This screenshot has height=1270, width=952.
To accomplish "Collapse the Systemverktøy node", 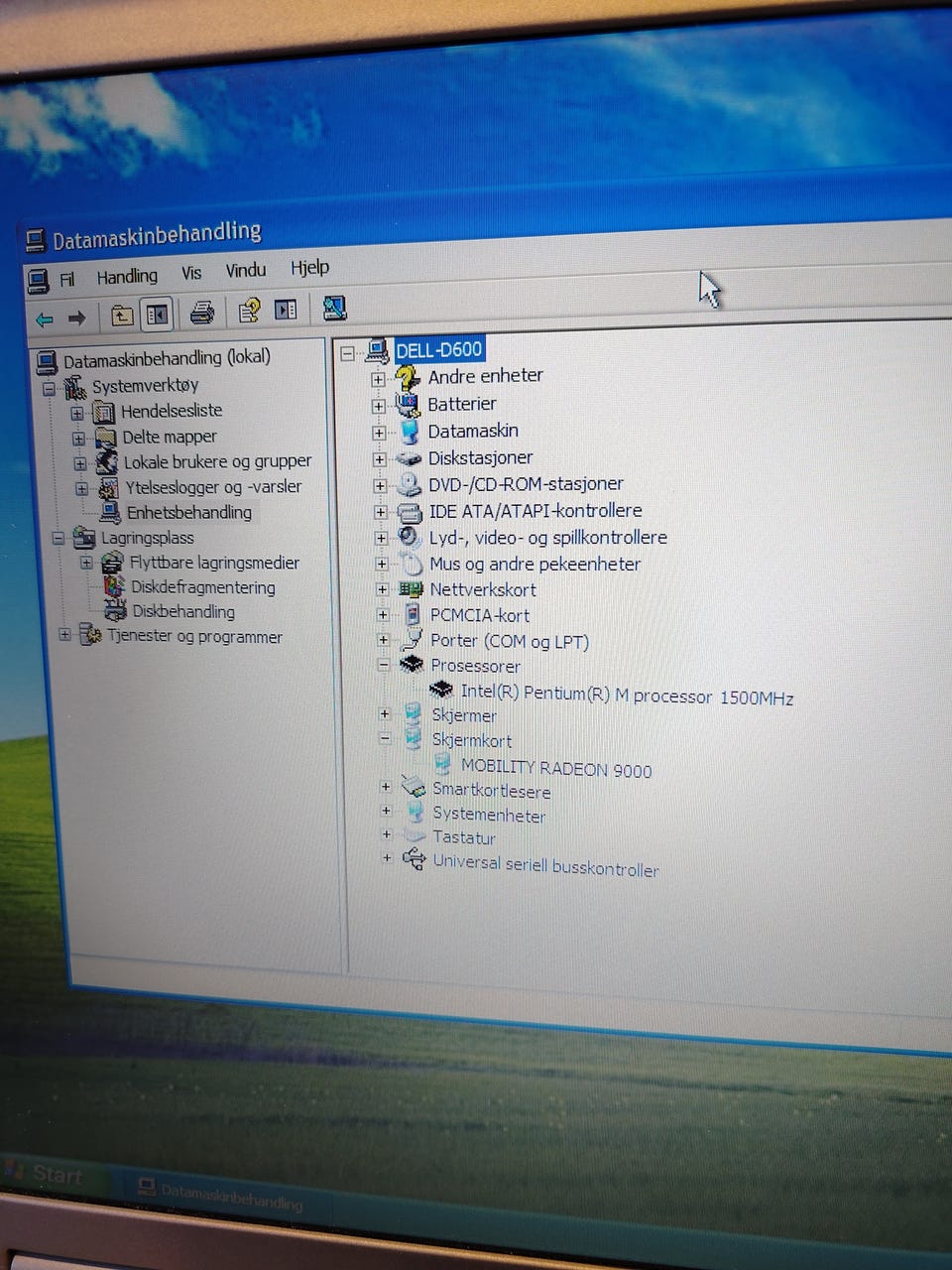I will pyautogui.click(x=49, y=389).
